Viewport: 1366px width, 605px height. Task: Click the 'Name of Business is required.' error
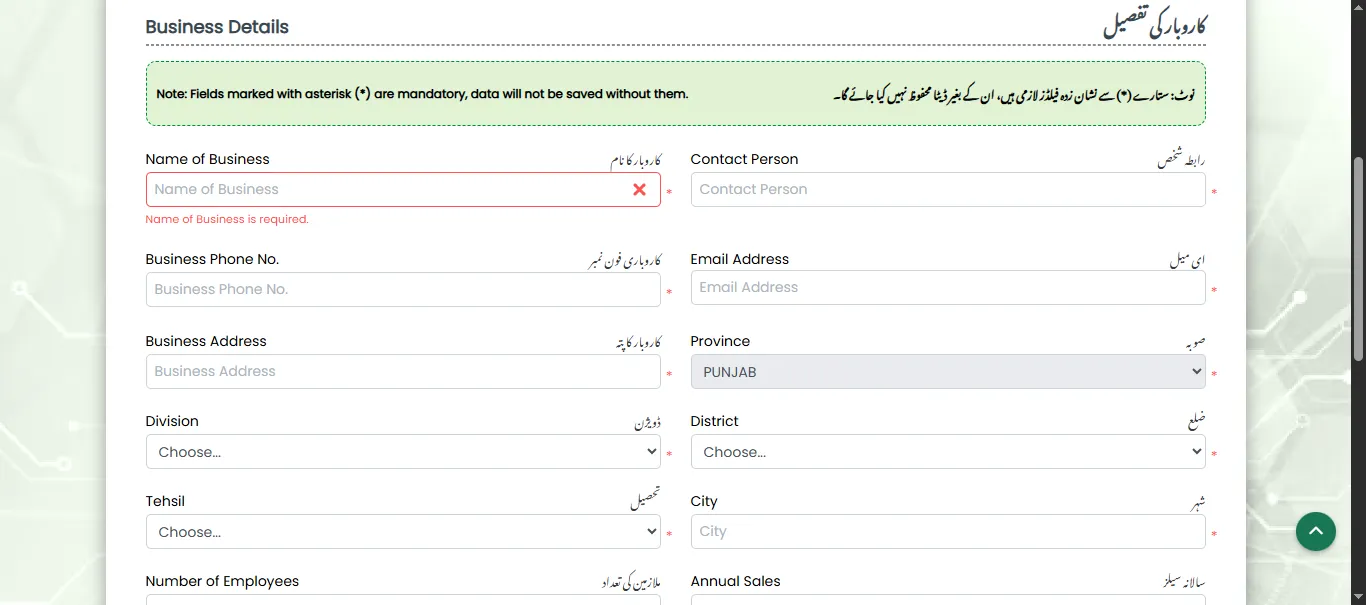click(227, 219)
